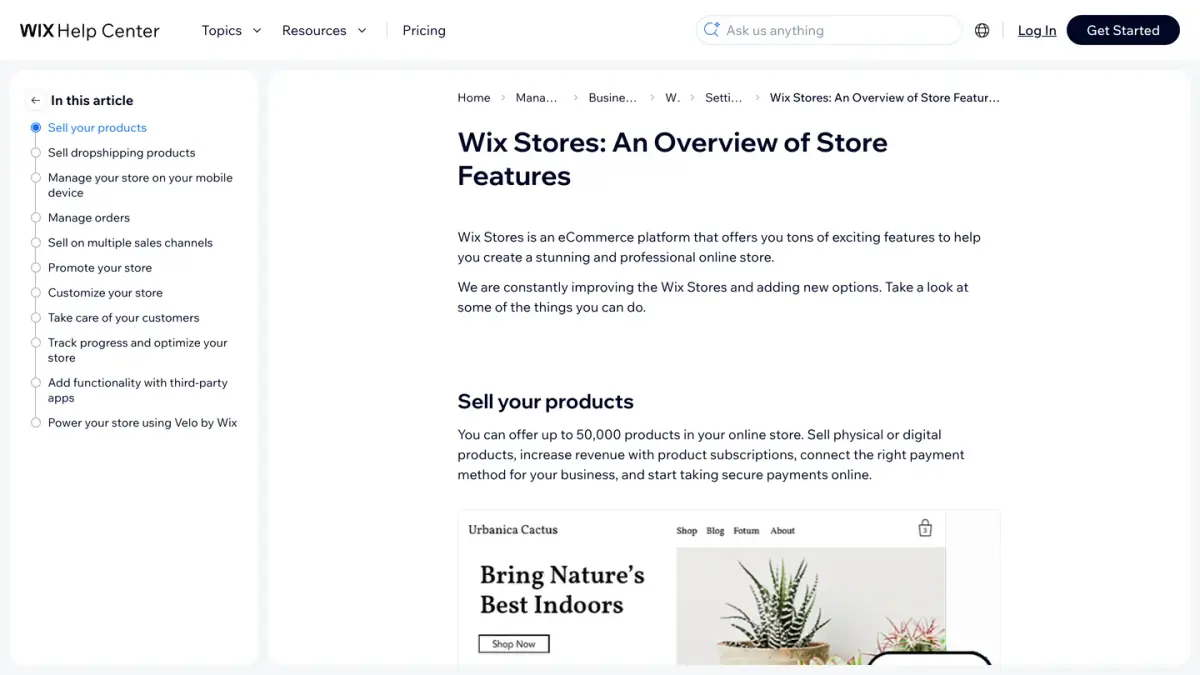1200x675 pixels.
Task: Click the AI sparkle search icon
Action: point(712,30)
